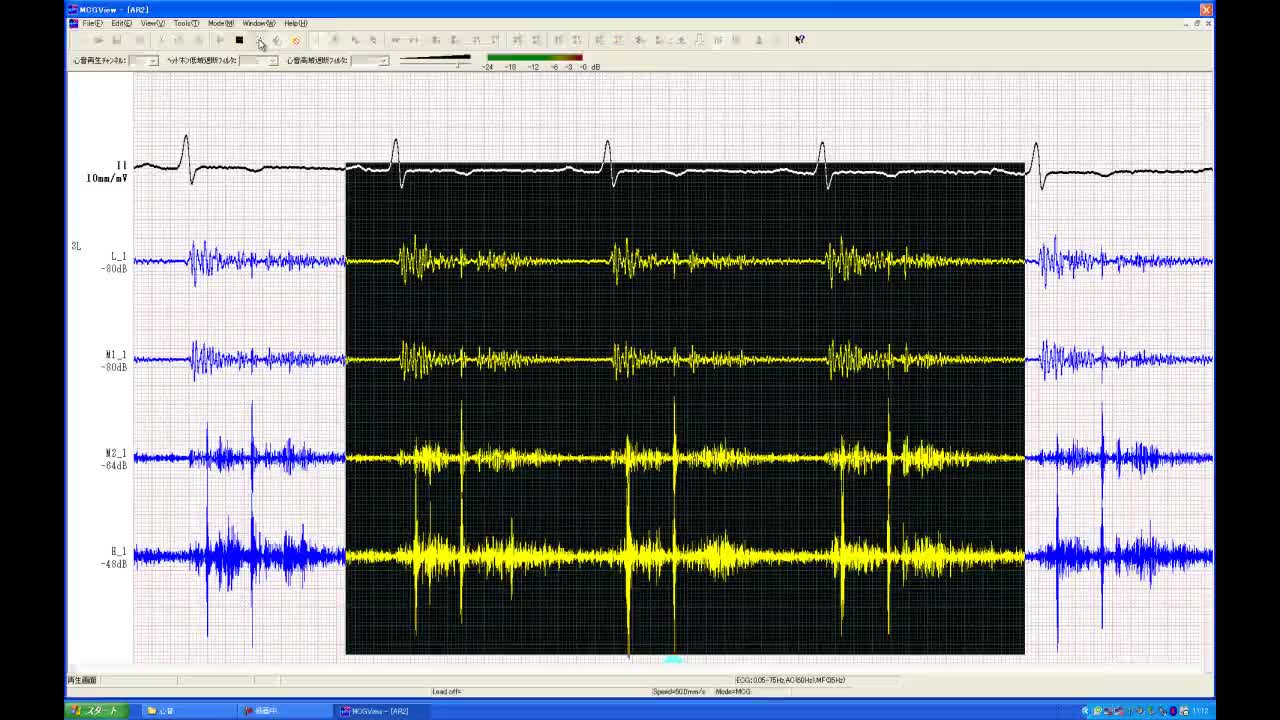1280x720 pixels.
Task: Click the MCGView icon in the title bar
Action: pos(73,10)
